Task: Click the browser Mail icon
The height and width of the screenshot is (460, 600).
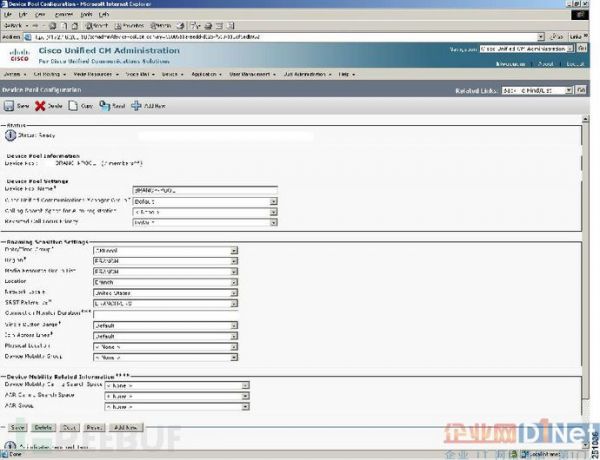Action: [195, 26]
